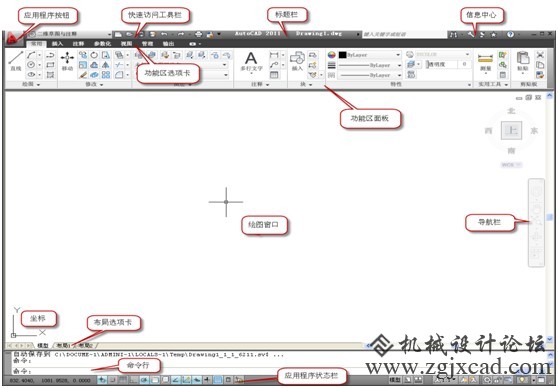
Task: Click the black color swatch in Properties panel
Action: [342, 55]
